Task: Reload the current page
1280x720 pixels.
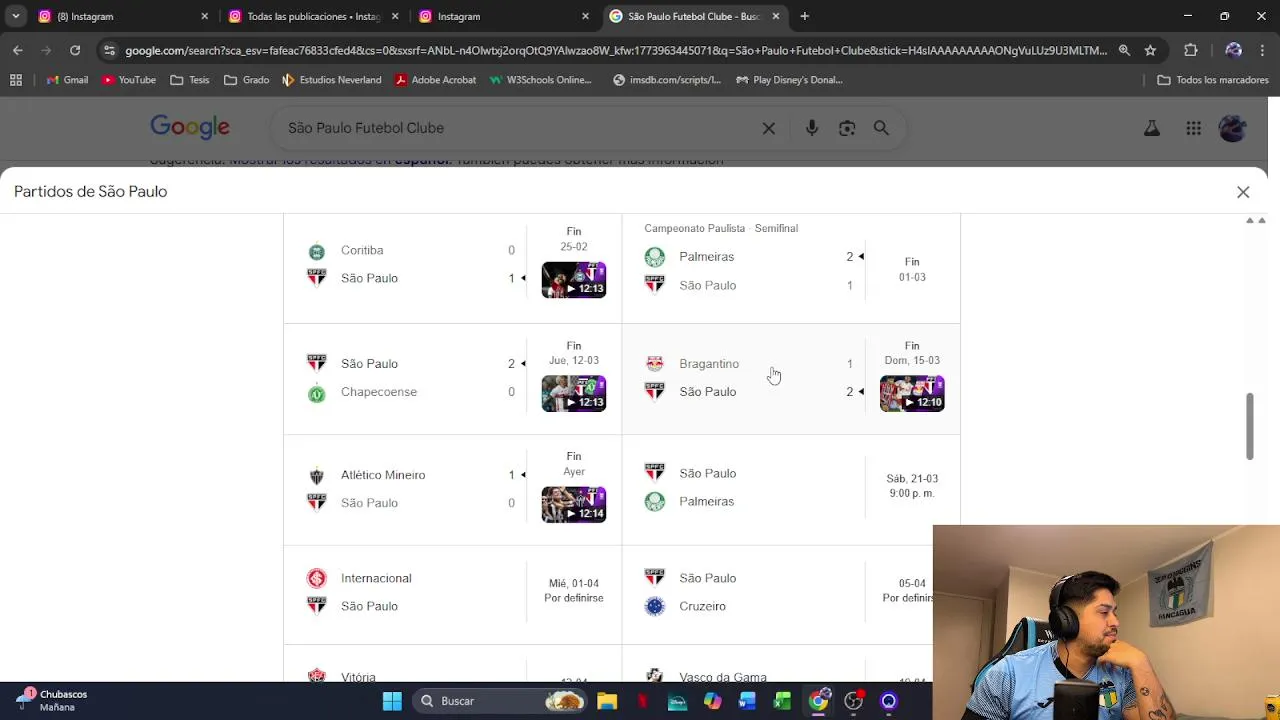Action: click(x=75, y=50)
